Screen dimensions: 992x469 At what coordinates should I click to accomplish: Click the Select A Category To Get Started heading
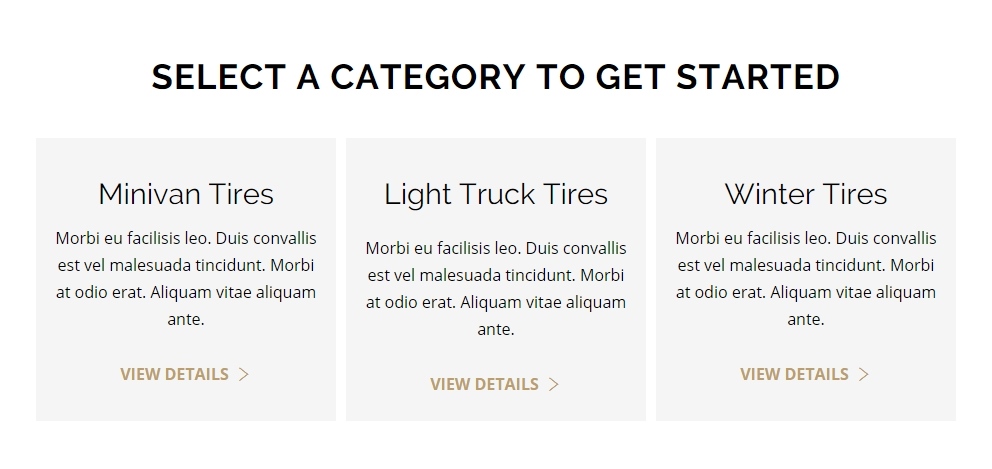496,77
